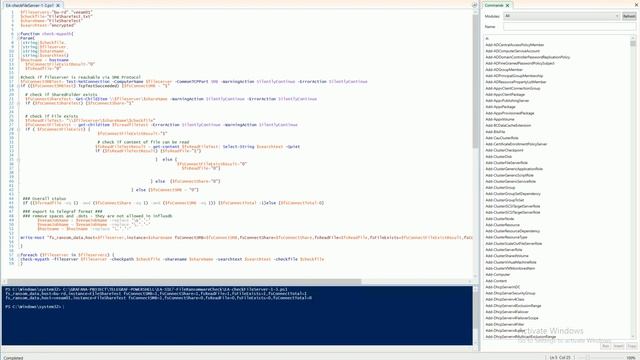Image resolution: width=640 pixels, height=360 pixels.
Task: Select Add-BCDataCacheExtension command
Action: (x=508, y=125)
